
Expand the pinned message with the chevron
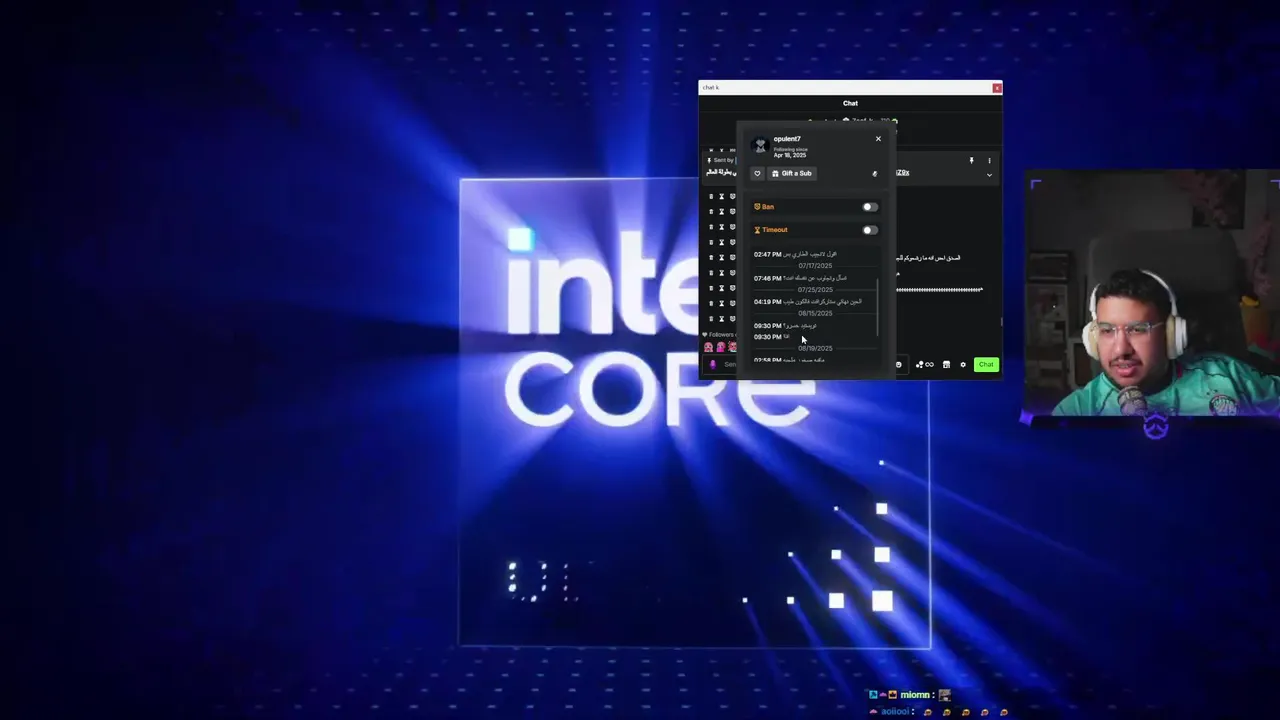tap(989, 175)
